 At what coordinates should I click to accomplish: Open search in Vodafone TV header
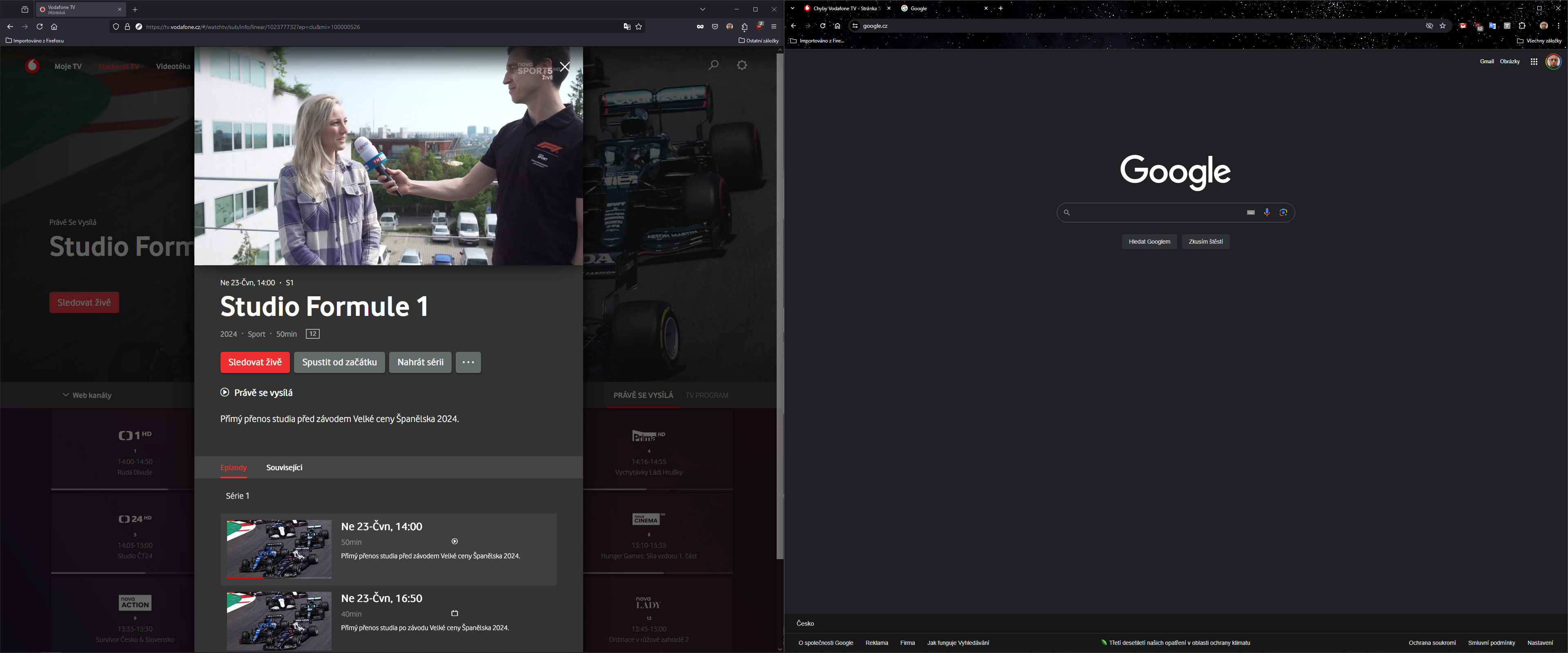point(713,64)
